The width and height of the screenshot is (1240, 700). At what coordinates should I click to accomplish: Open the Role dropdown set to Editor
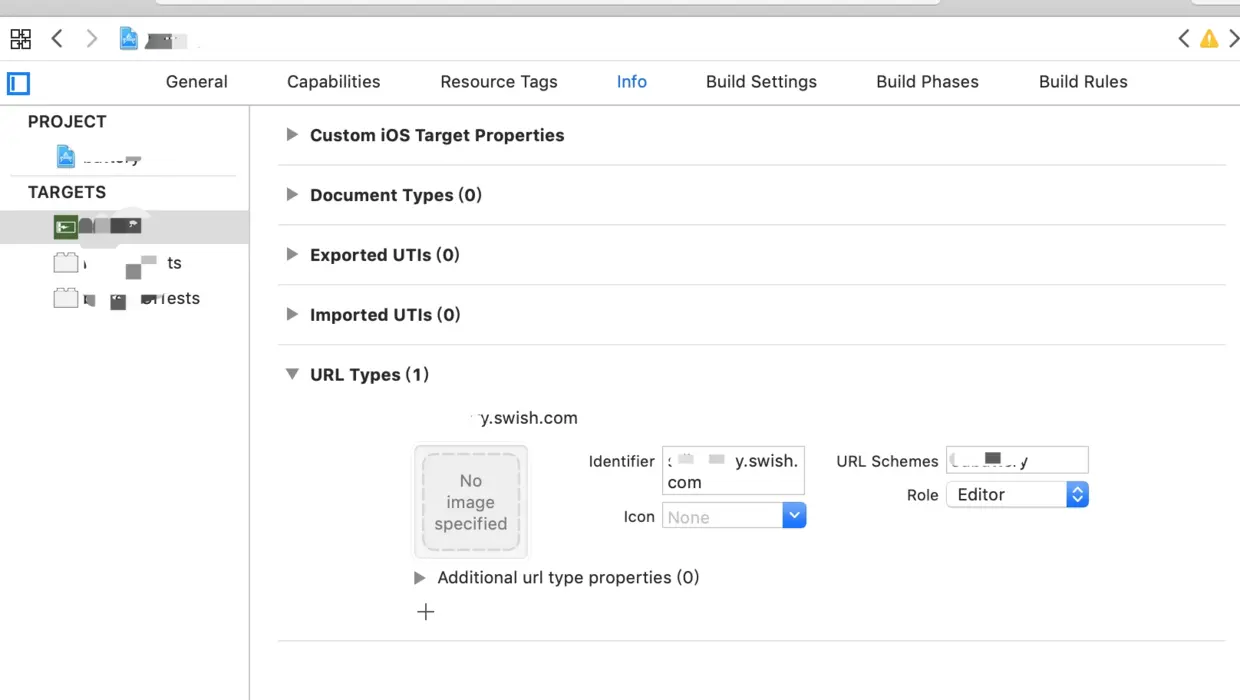[1017, 495]
